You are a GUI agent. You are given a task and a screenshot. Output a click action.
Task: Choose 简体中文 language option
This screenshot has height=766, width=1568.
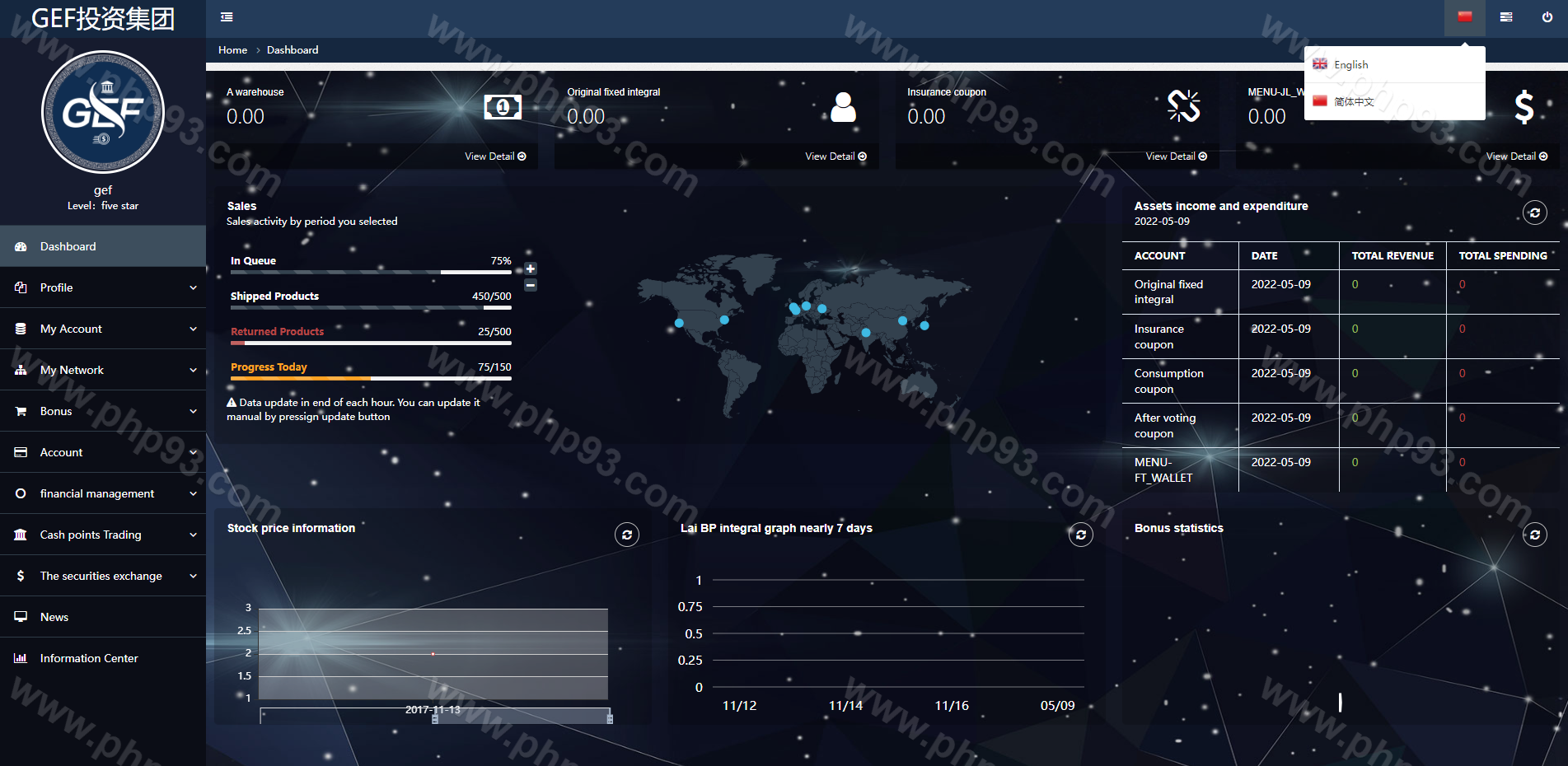click(x=1353, y=101)
